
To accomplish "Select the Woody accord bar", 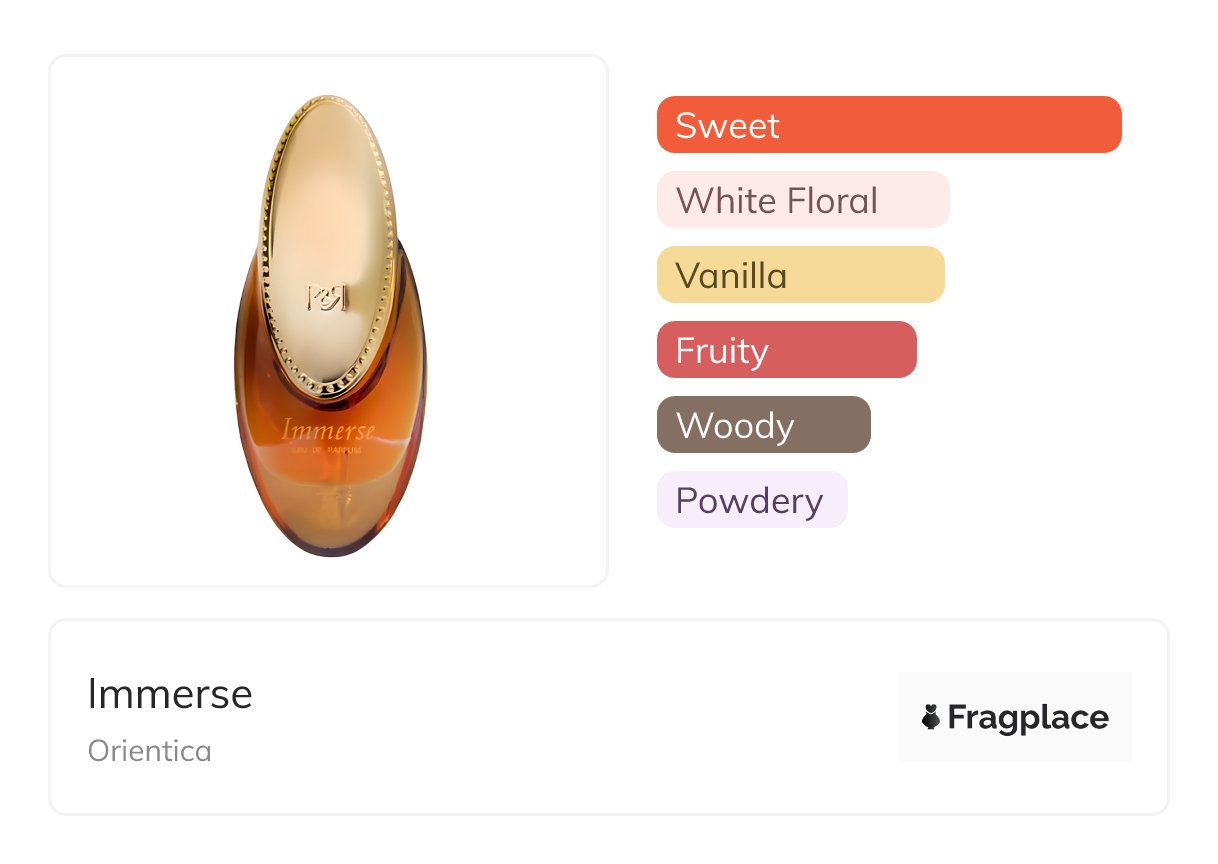I will pyautogui.click(x=764, y=425).
